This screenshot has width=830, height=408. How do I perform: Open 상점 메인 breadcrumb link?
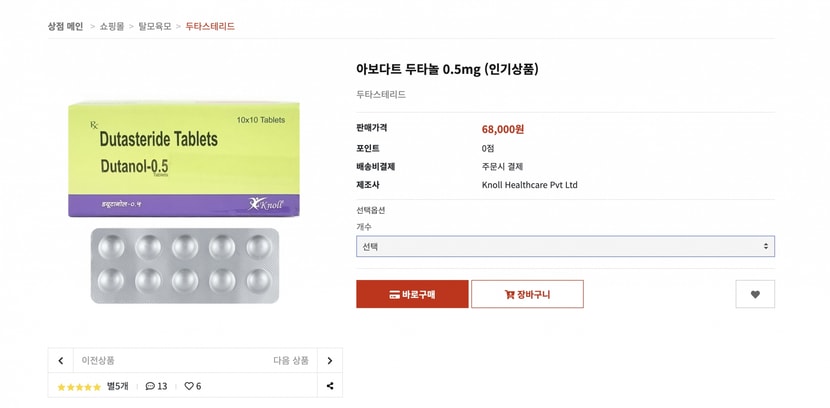point(66,26)
